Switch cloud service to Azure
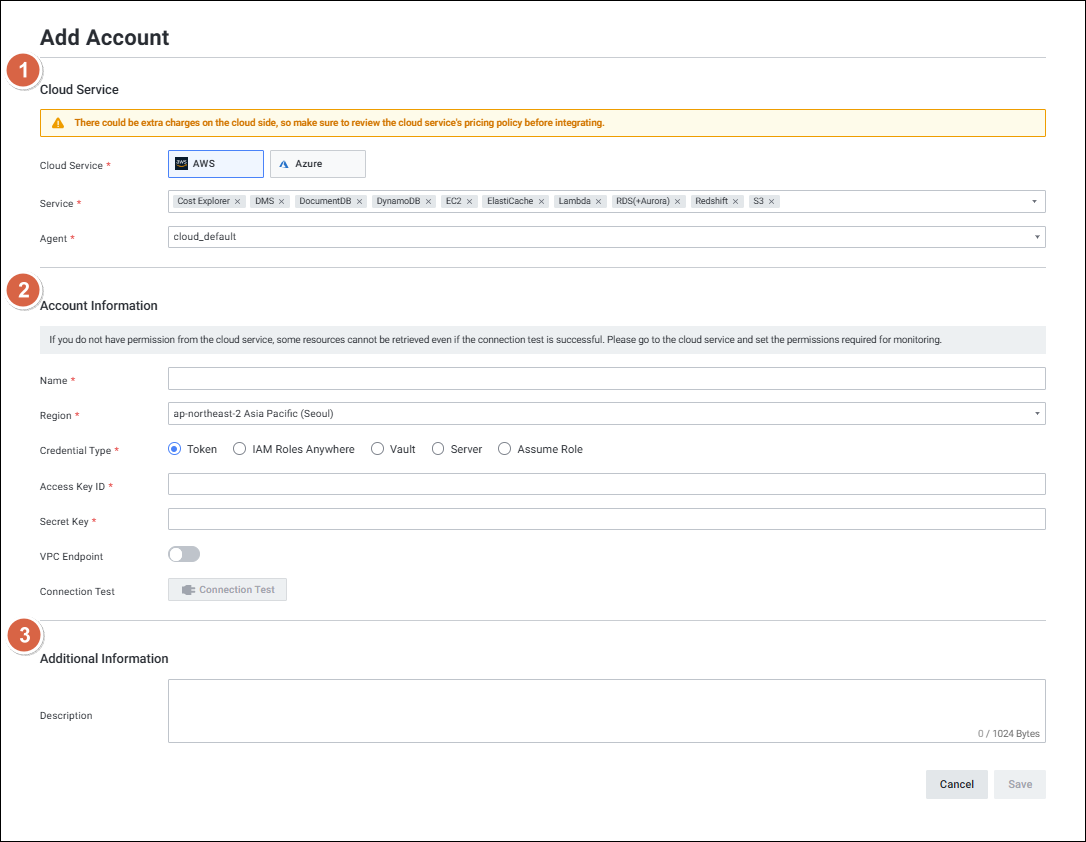Image resolution: width=1086 pixels, height=842 pixels. click(318, 164)
